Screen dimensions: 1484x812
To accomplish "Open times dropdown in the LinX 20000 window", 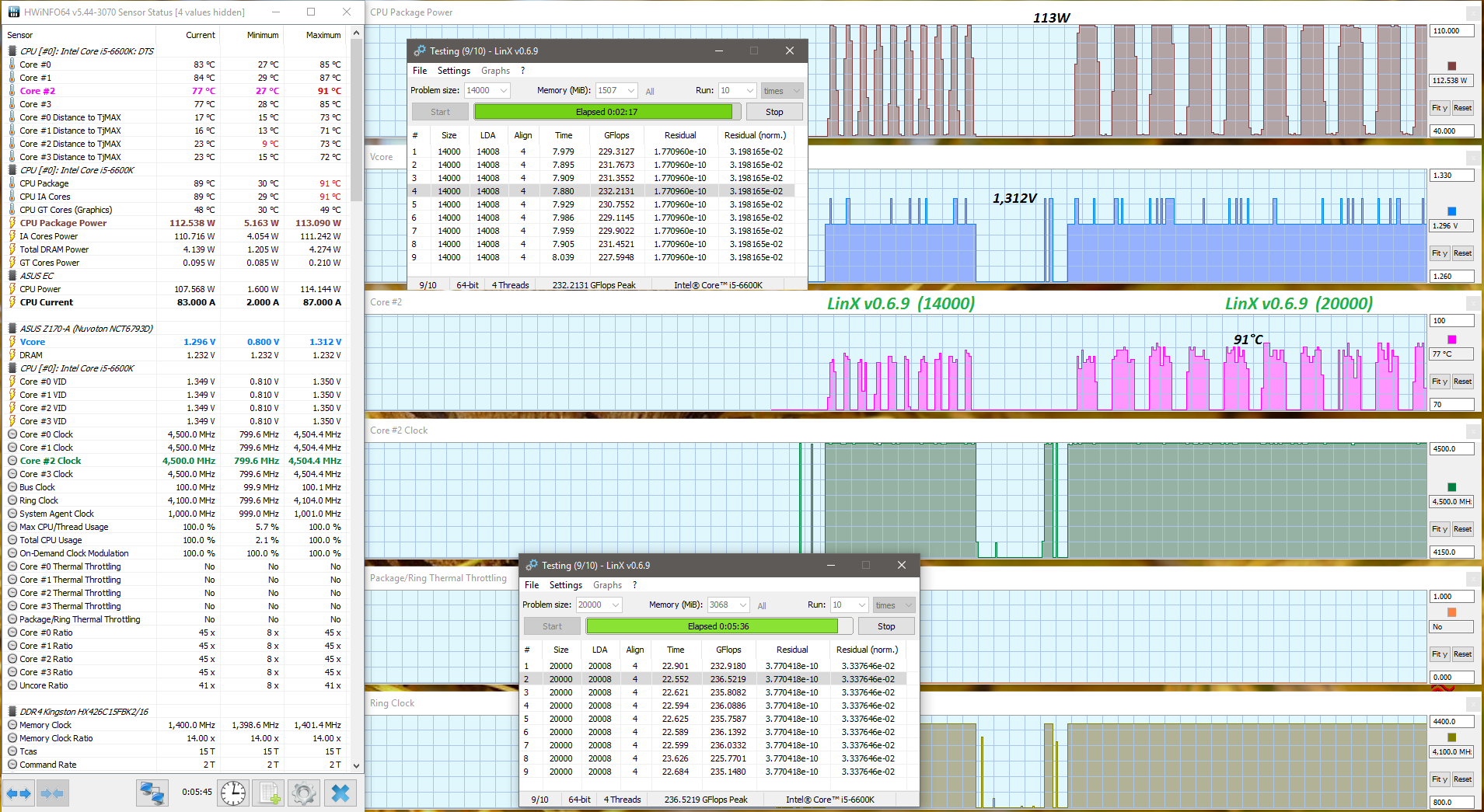I will [893, 605].
